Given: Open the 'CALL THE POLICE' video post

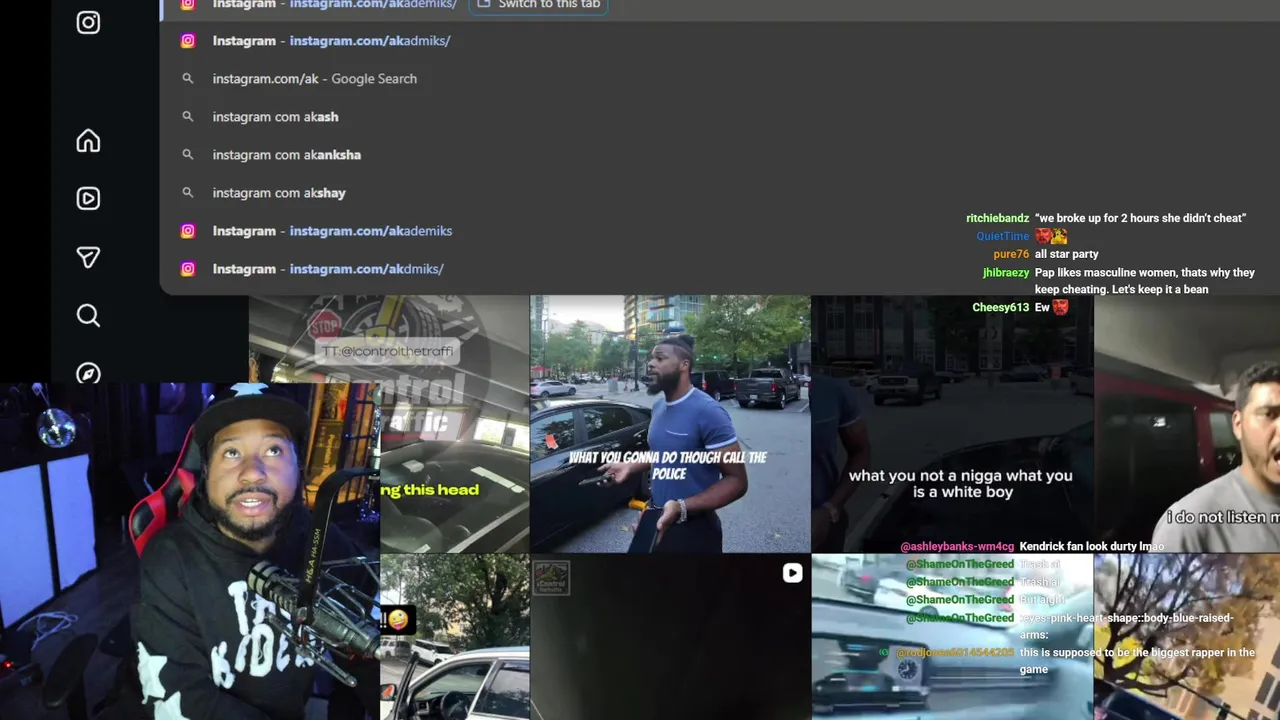Looking at the screenshot, I should point(670,424).
